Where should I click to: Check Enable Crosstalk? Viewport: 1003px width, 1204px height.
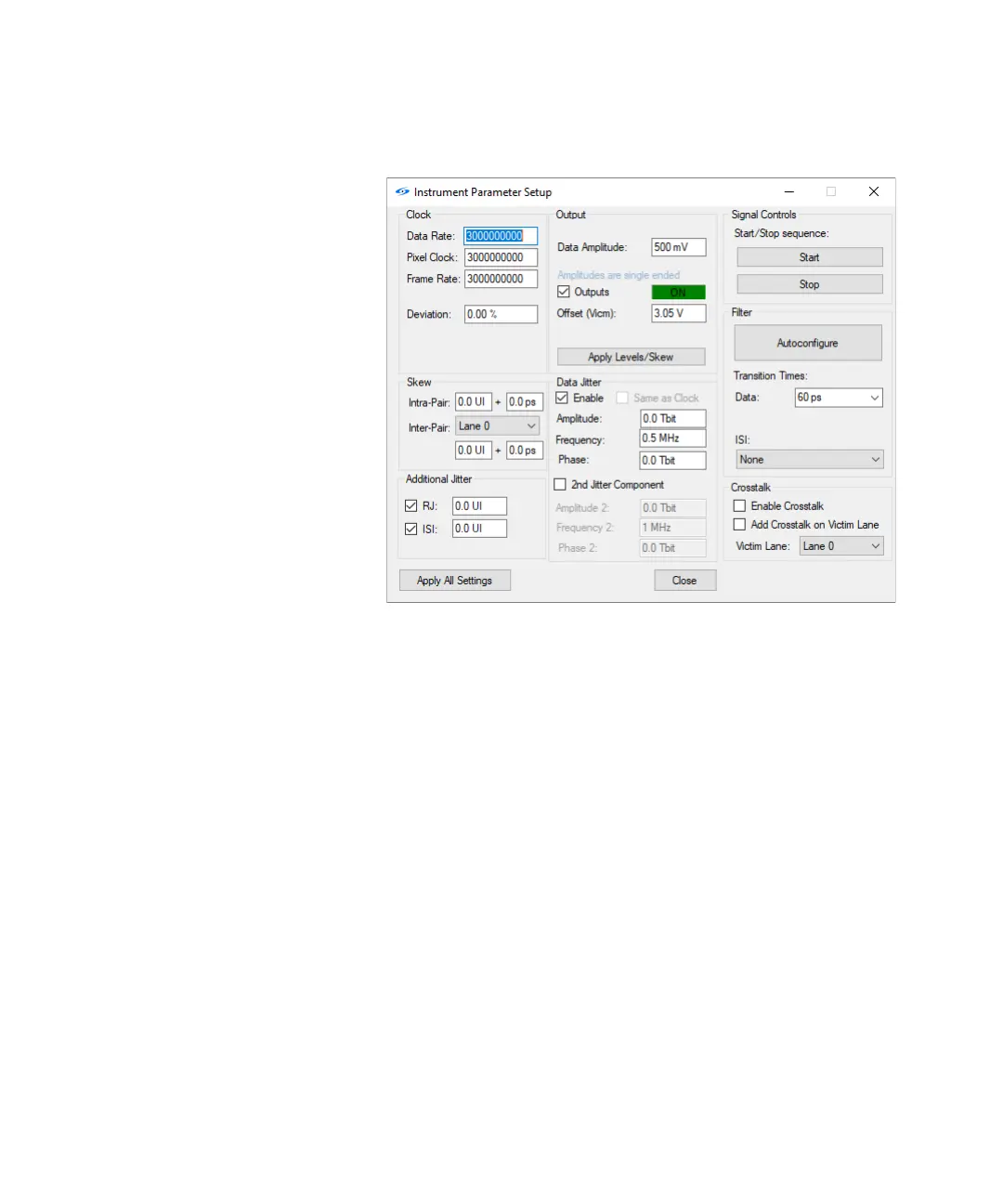click(739, 506)
